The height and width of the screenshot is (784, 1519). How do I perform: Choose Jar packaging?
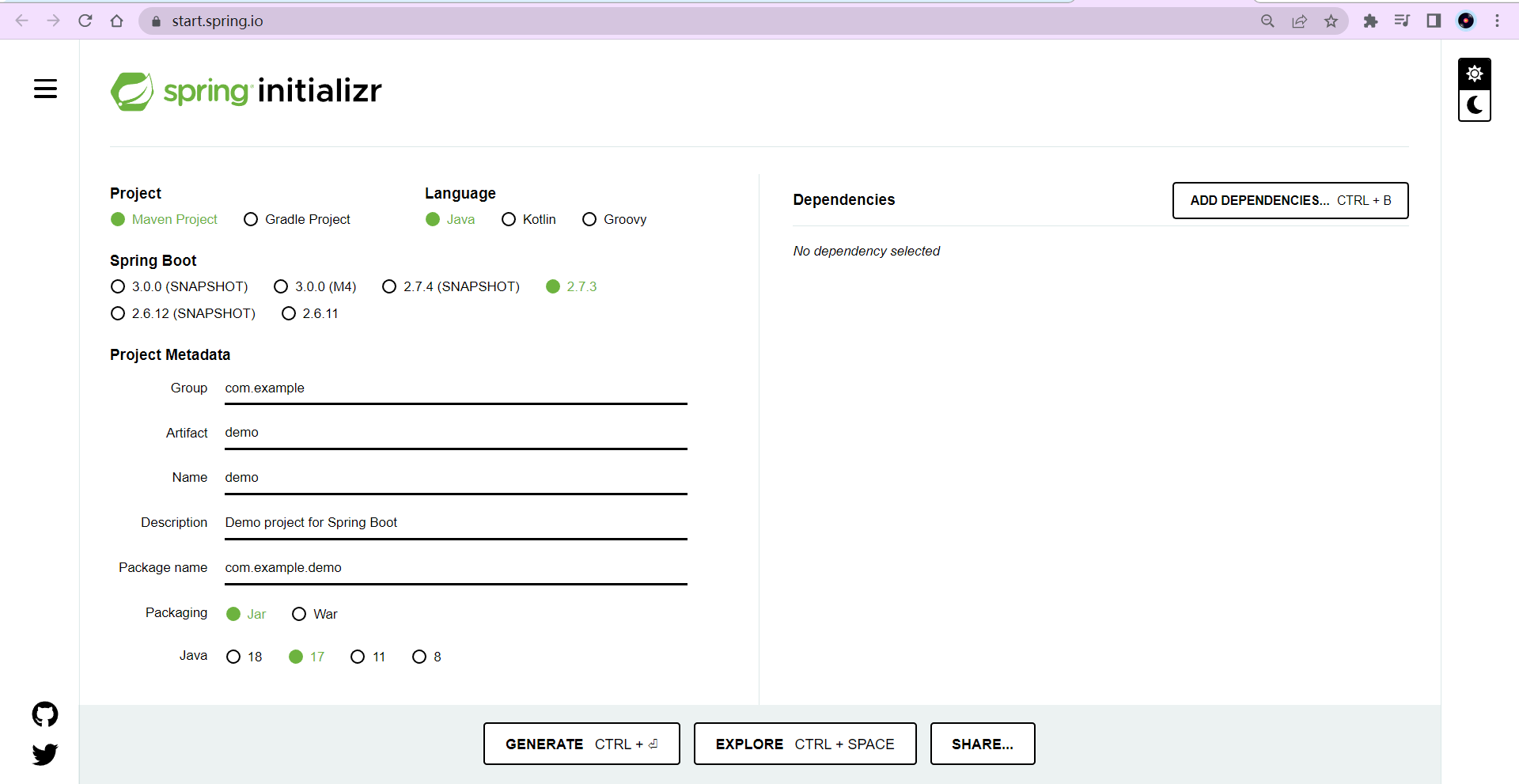(246, 614)
